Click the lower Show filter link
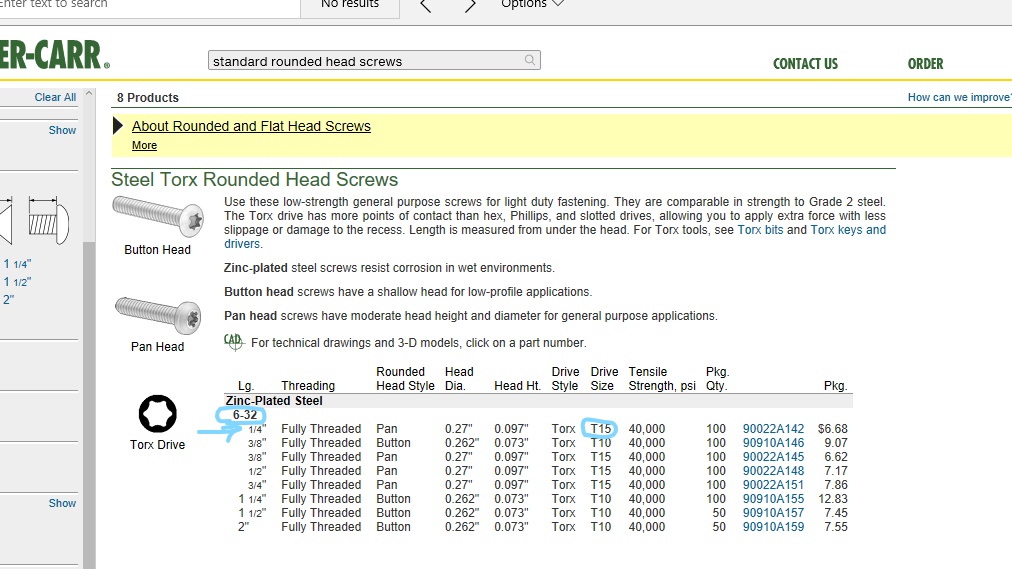 [x=62, y=503]
